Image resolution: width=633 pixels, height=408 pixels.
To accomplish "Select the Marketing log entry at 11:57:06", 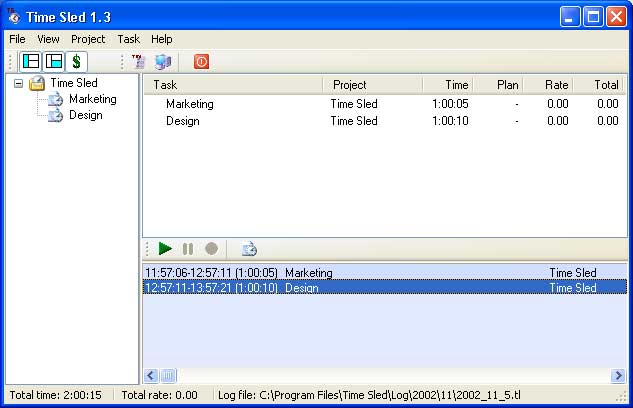I will click(x=238, y=273).
